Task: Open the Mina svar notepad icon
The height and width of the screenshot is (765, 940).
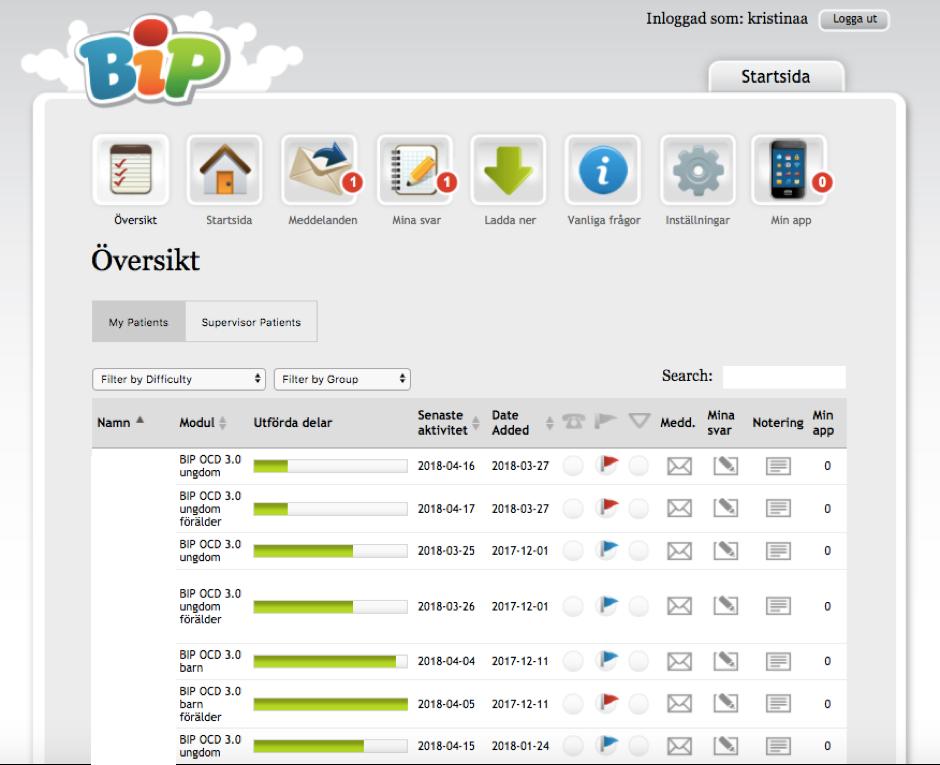Action: 414,170
